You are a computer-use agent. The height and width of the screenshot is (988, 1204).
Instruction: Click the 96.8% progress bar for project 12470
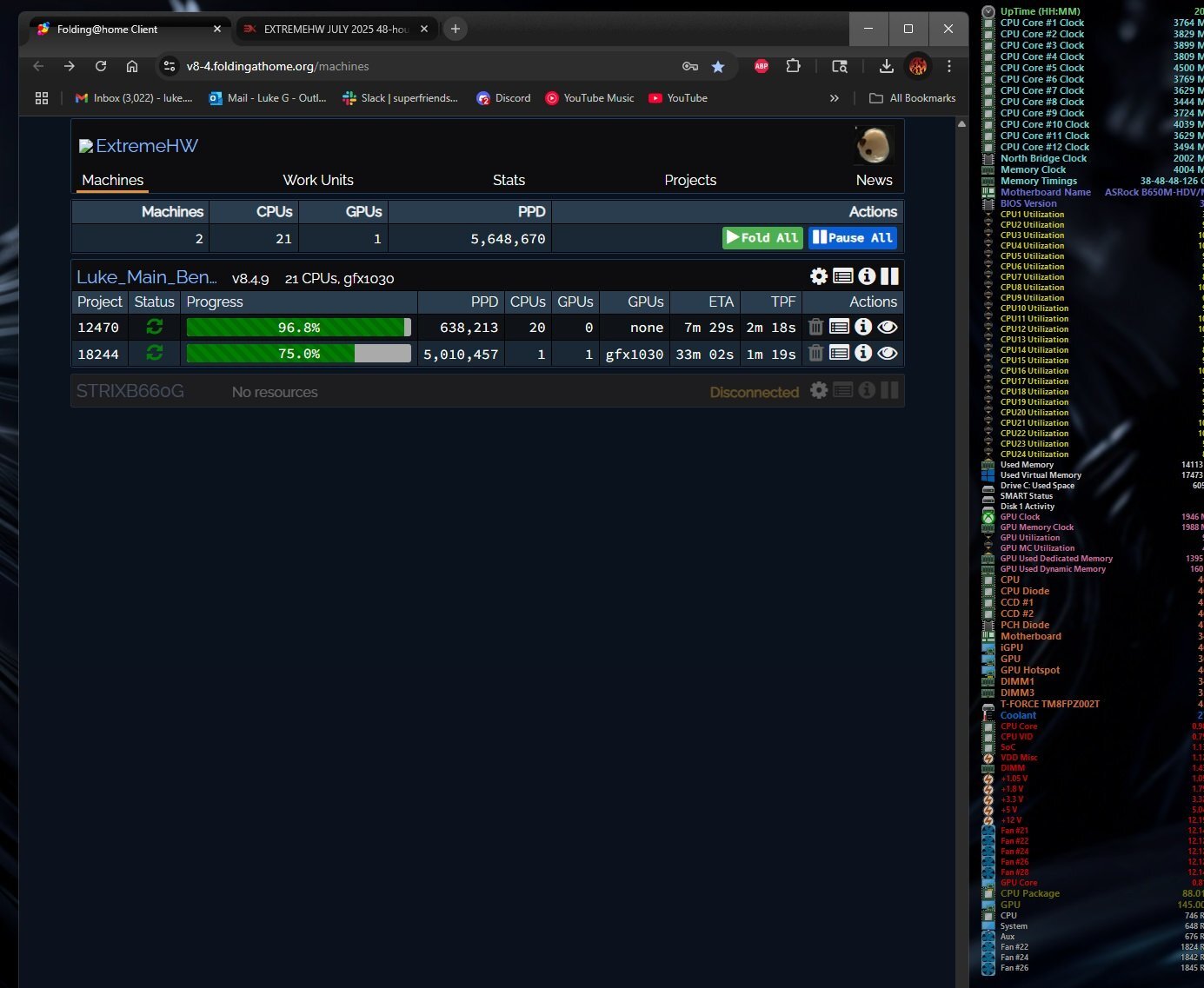pos(298,328)
